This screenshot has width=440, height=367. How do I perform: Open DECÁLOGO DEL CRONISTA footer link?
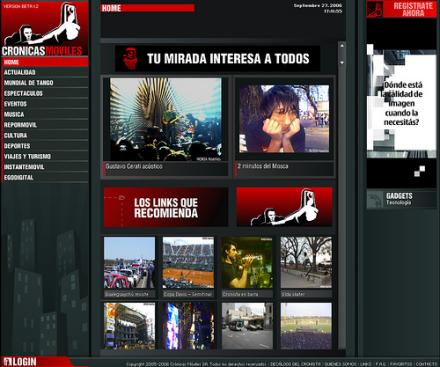click(295, 364)
